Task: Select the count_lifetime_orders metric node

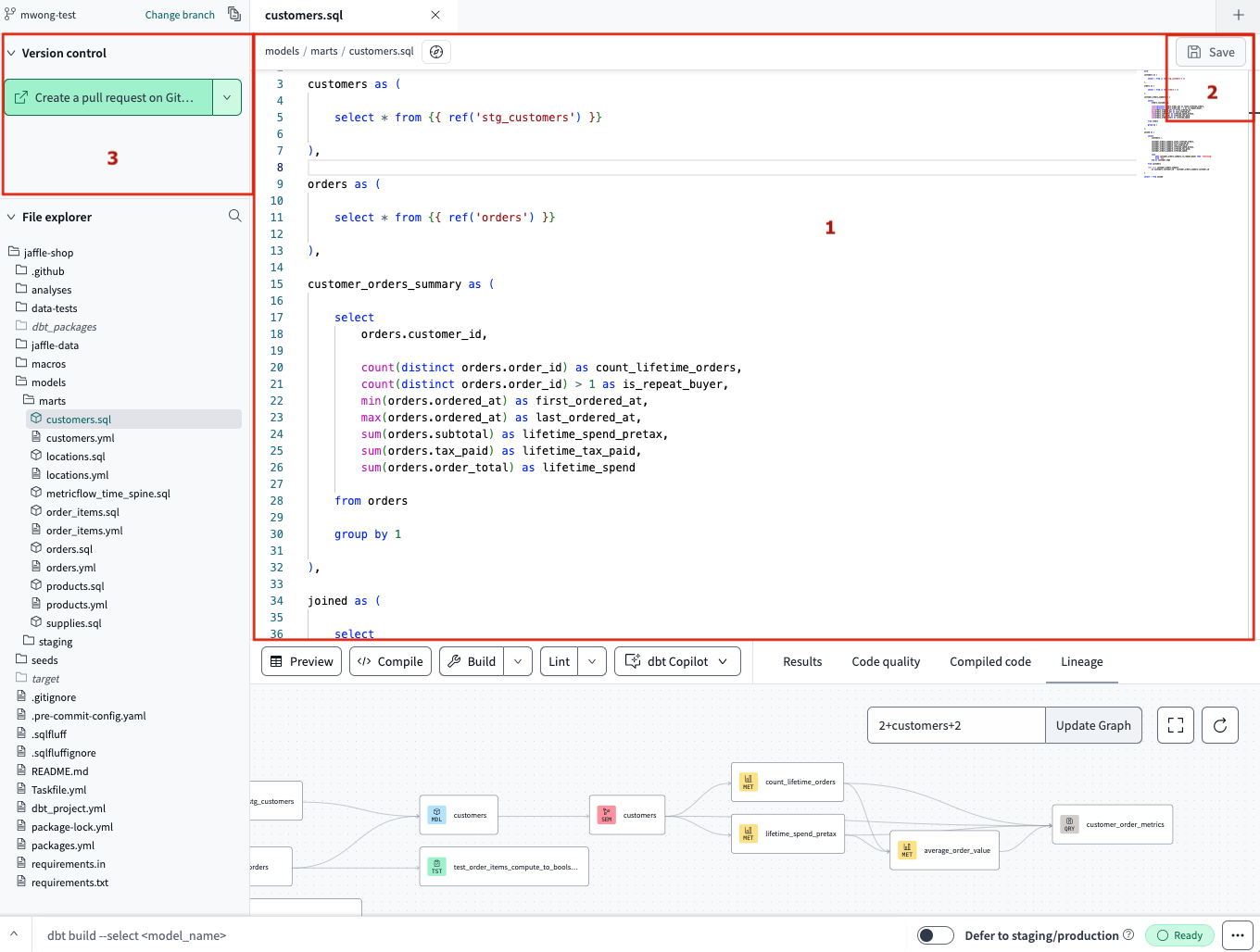Action: pos(787,781)
